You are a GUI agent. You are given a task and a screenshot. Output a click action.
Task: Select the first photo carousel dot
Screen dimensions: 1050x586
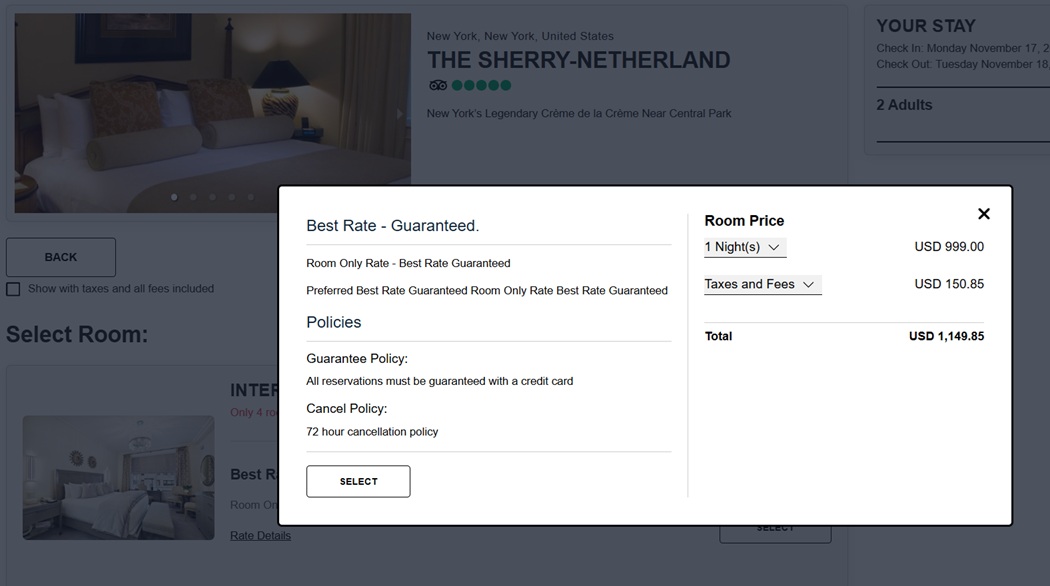(174, 197)
